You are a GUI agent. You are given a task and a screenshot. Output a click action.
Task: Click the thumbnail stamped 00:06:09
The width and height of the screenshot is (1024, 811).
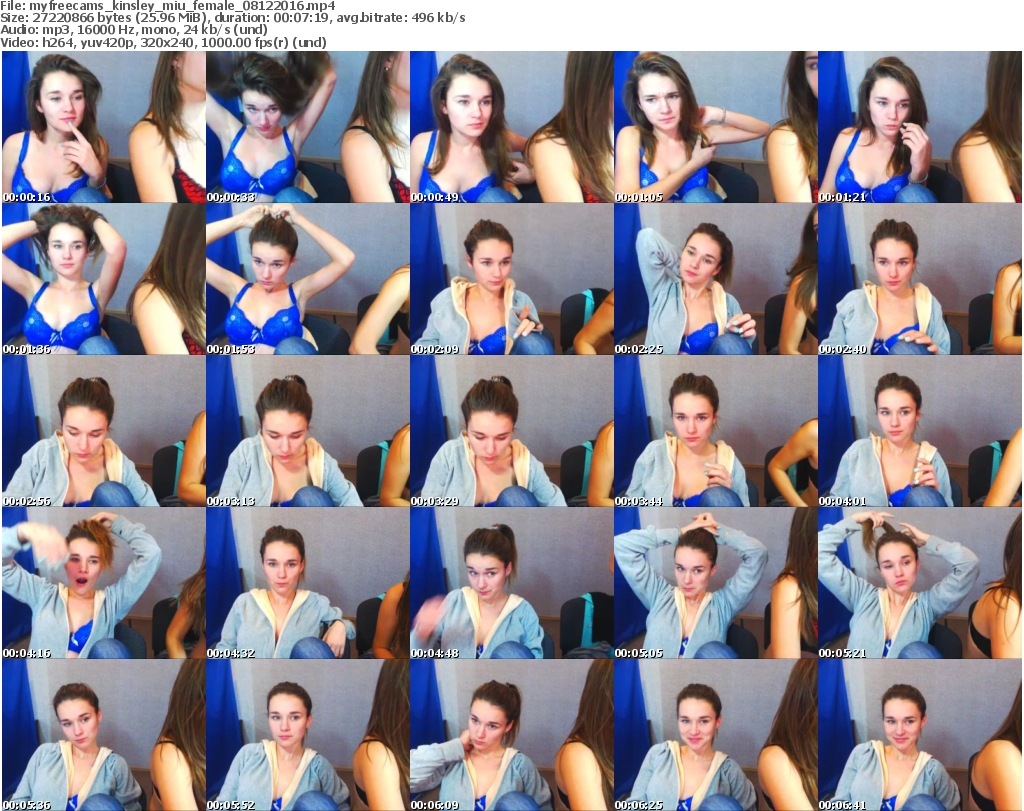click(511, 735)
